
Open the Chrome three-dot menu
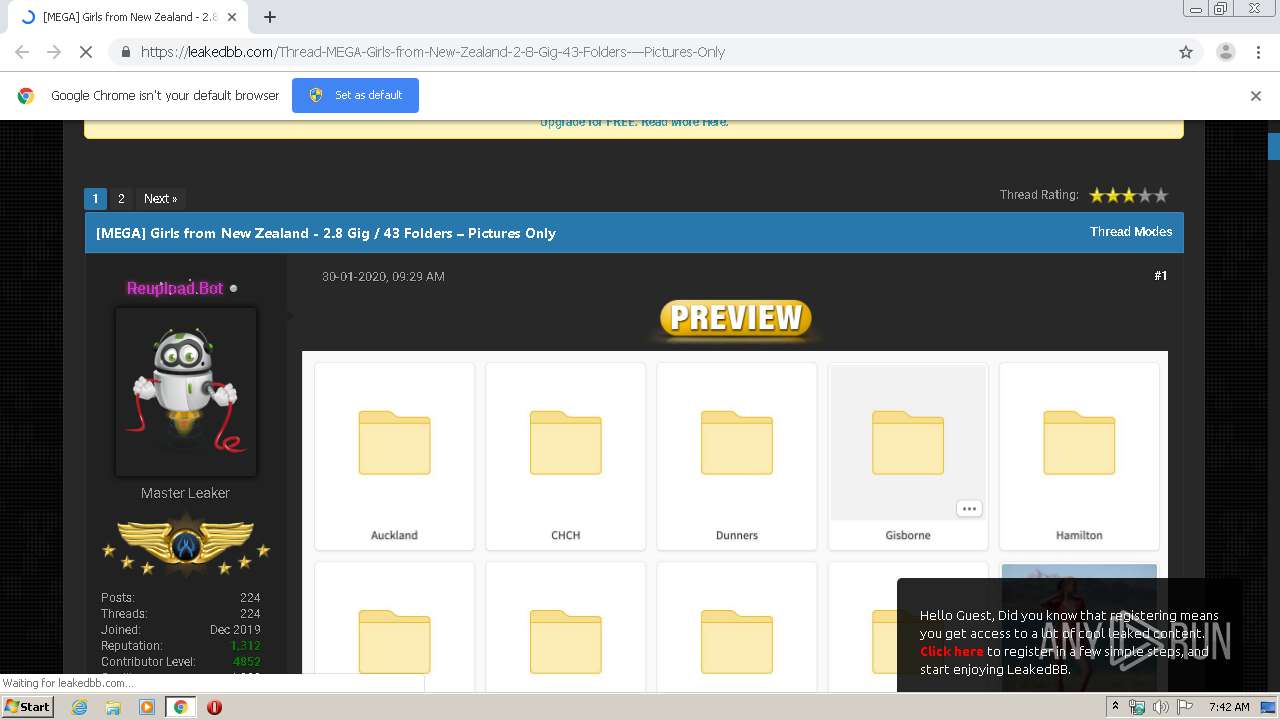1258,52
